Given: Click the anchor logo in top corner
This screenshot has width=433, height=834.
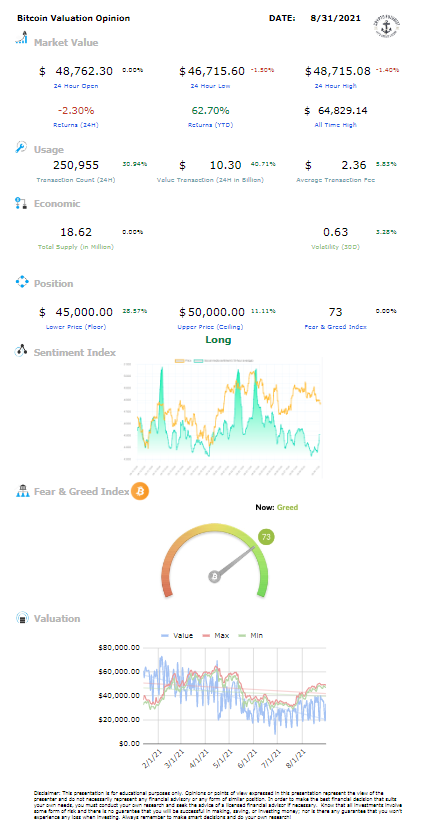Looking at the screenshot, I should (x=387, y=24).
